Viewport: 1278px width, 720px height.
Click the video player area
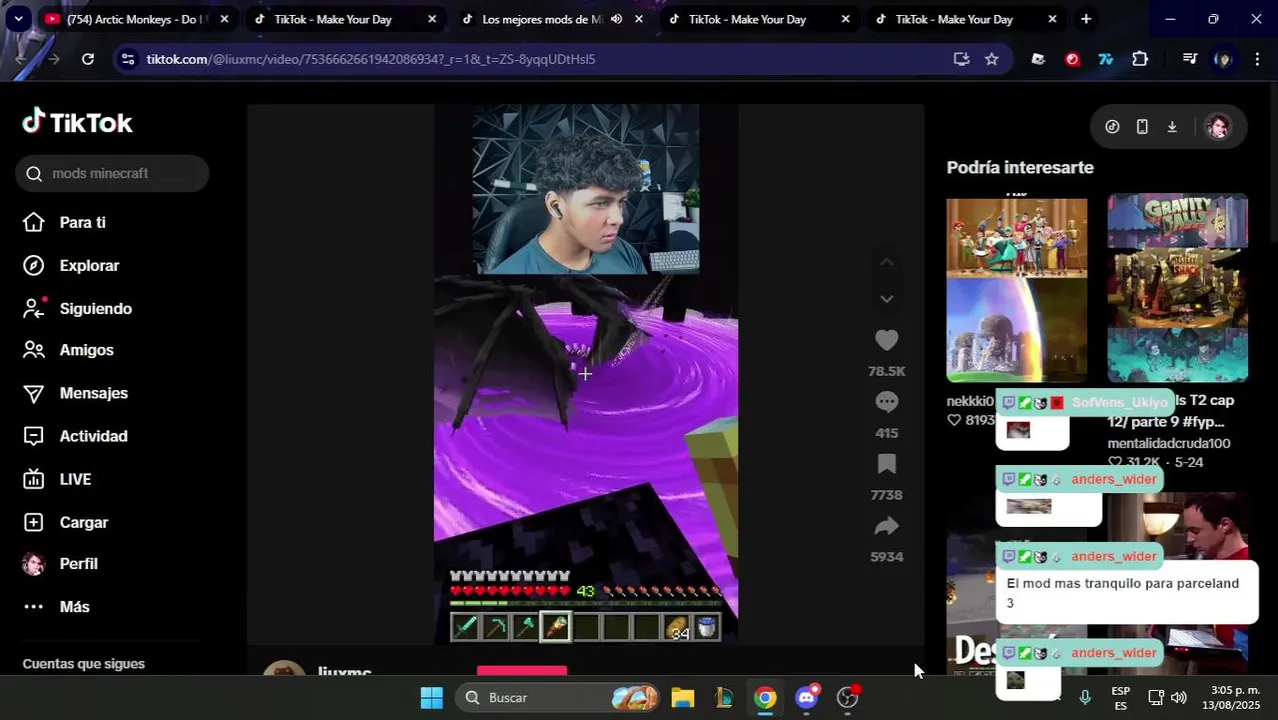(586, 374)
